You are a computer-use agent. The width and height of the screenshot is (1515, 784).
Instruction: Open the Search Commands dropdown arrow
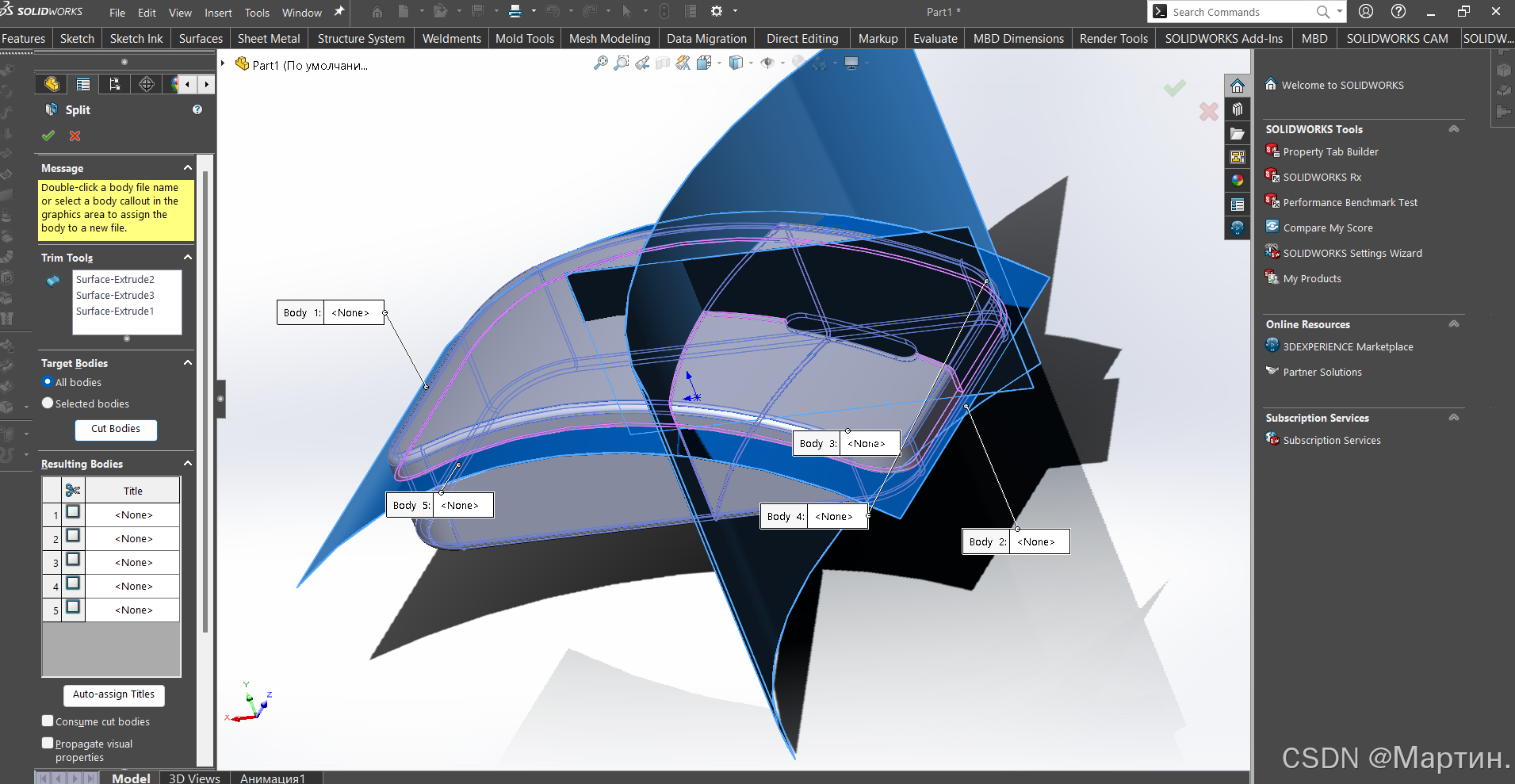point(1340,11)
